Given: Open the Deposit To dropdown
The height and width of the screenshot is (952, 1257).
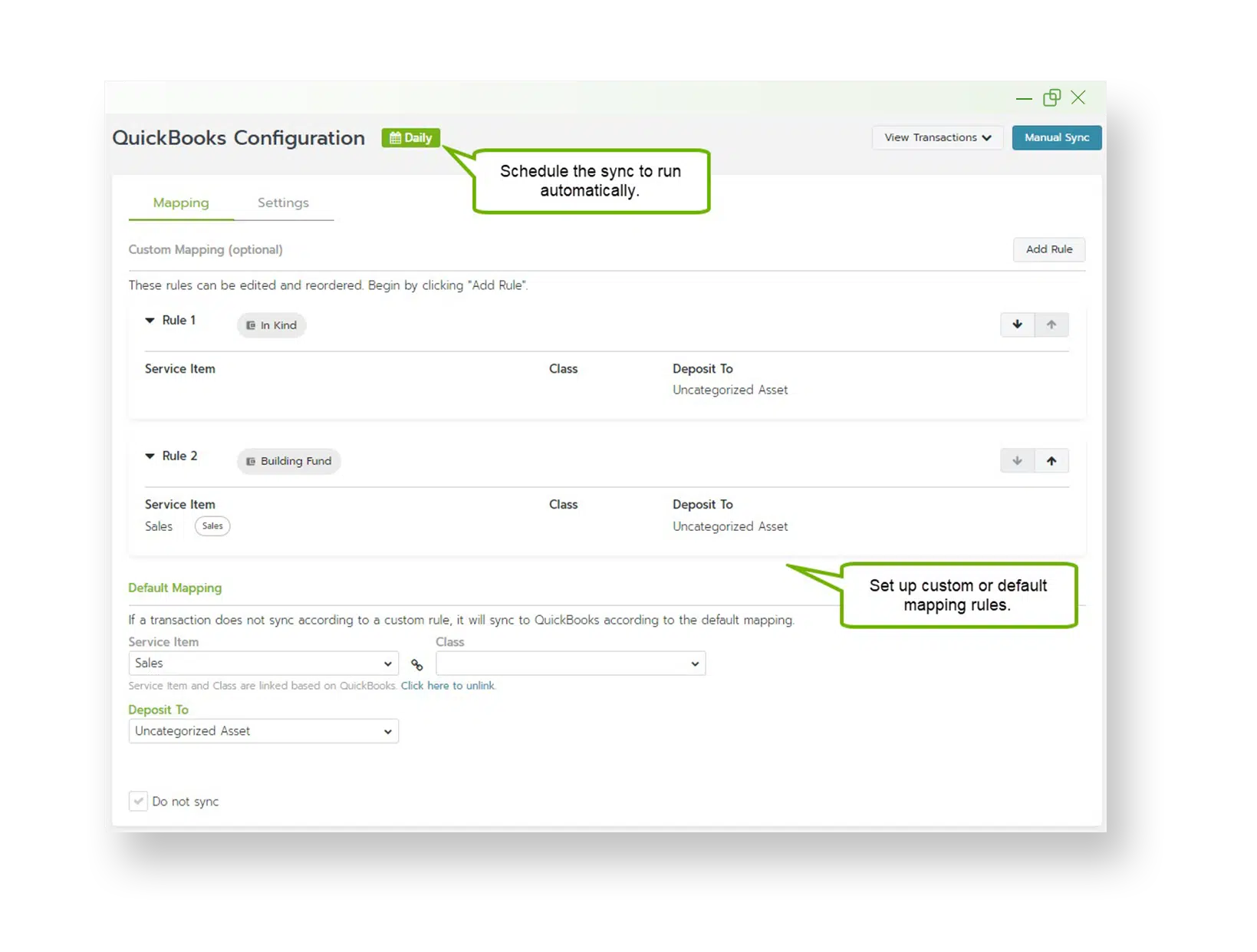Looking at the screenshot, I should pyautogui.click(x=263, y=731).
